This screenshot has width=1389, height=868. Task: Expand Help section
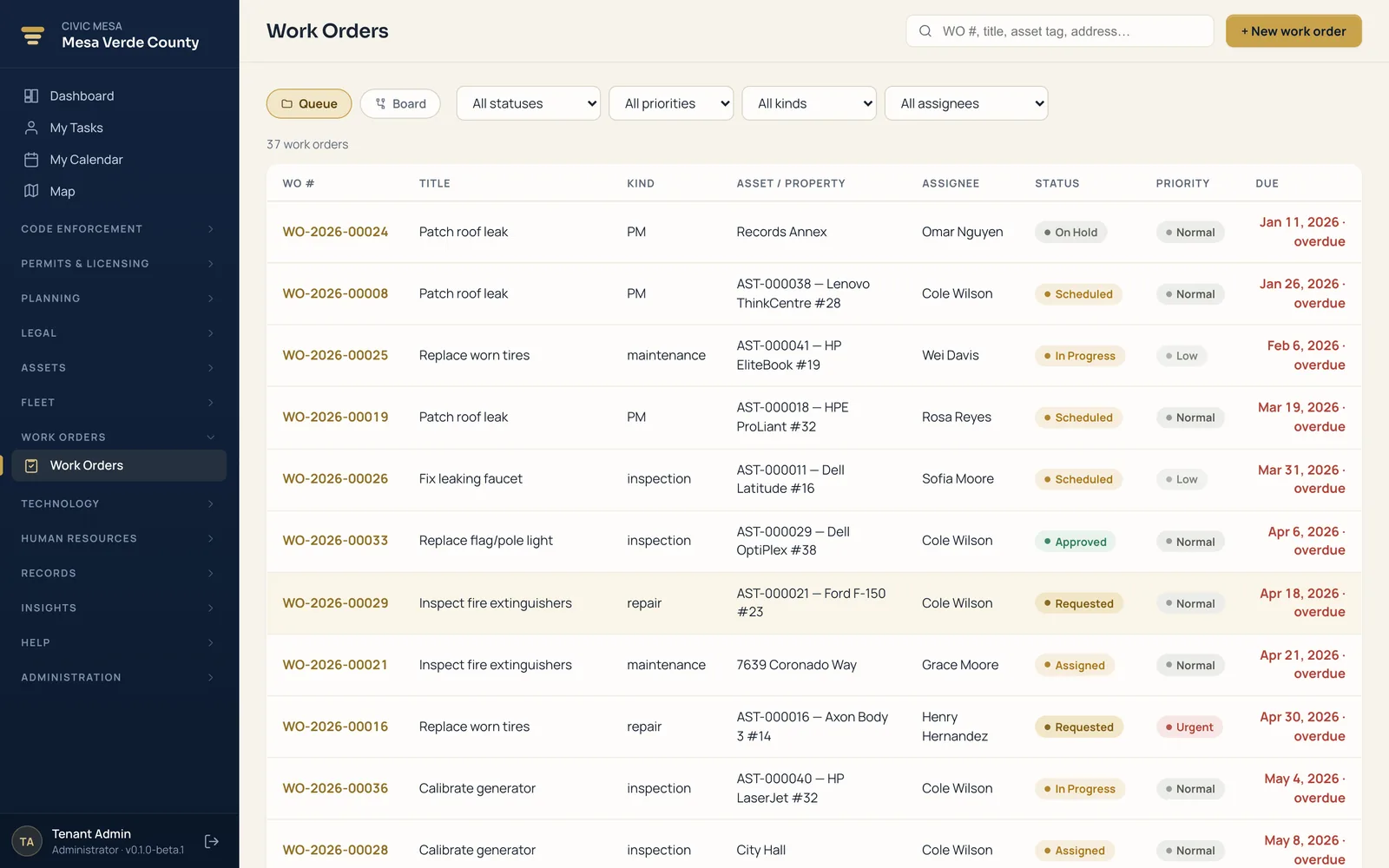119,642
